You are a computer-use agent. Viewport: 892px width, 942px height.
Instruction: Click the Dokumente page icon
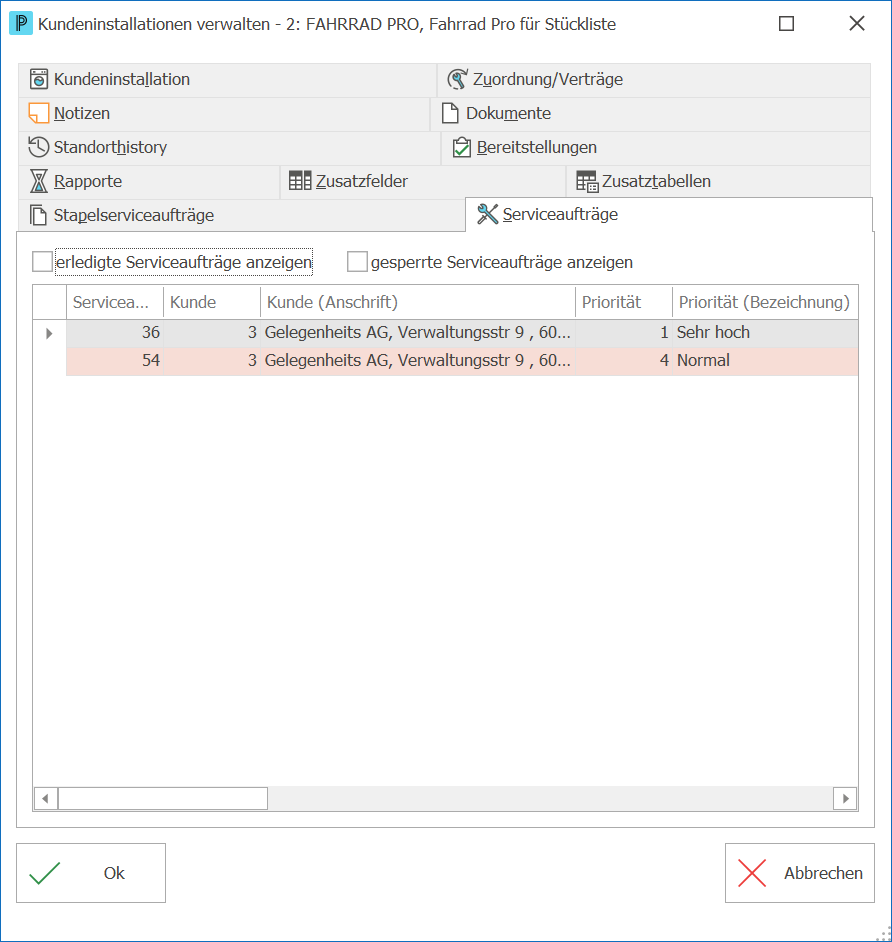tap(450, 113)
